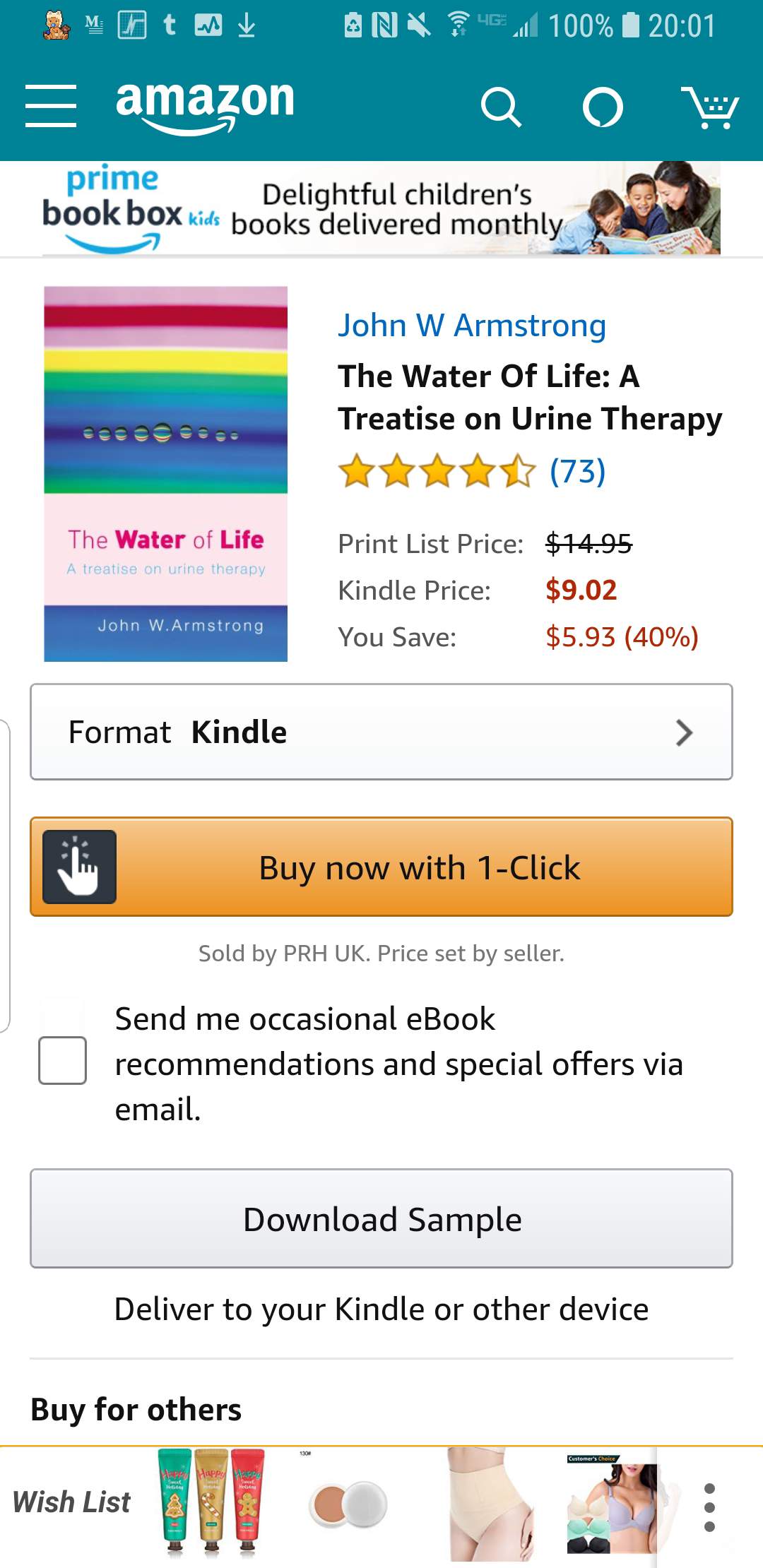Open author John W Armstrong link
This screenshot has height=1568, width=763.
pos(471,326)
